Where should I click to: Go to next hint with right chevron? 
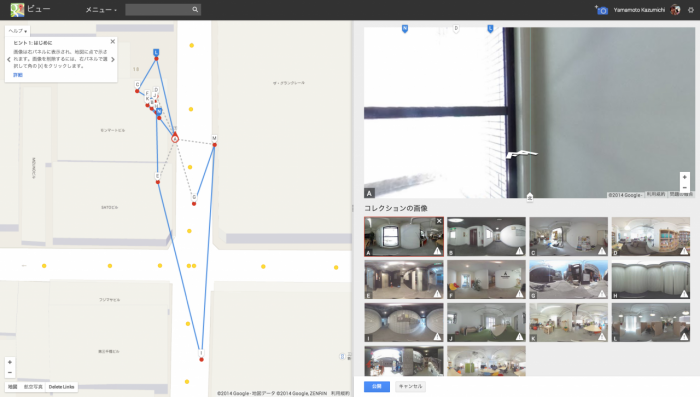(113, 59)
